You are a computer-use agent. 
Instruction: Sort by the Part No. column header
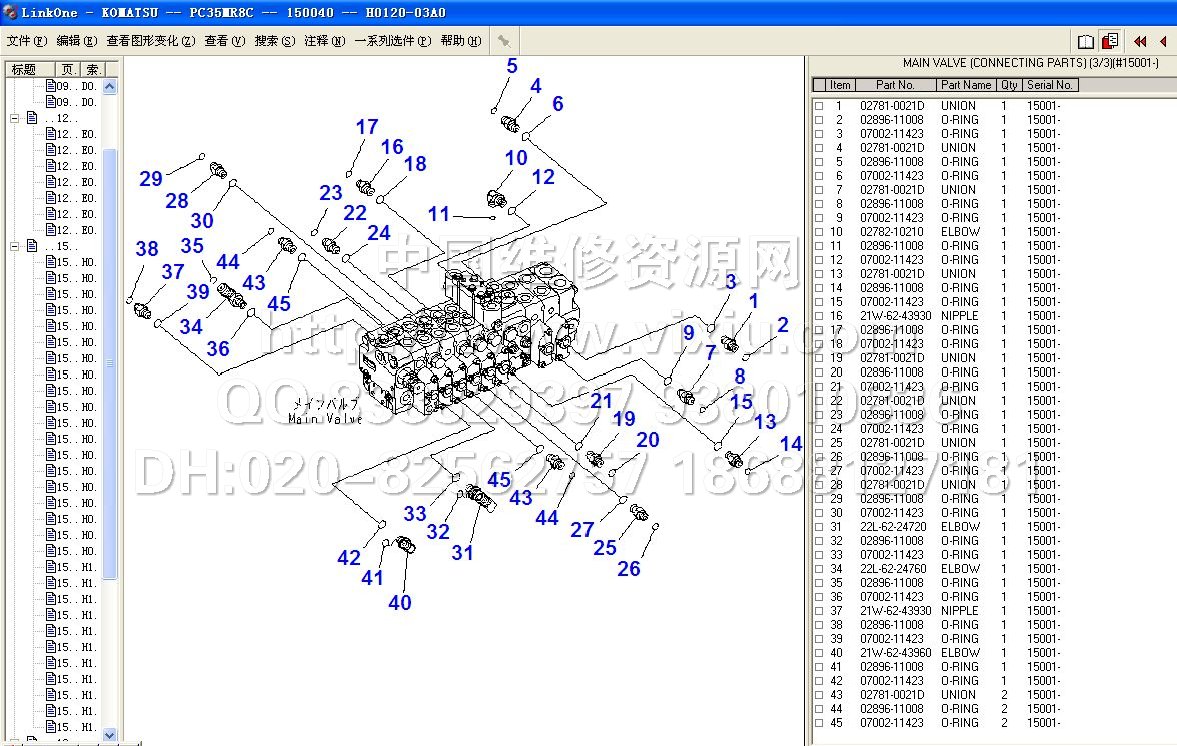[x=895, y=85]
